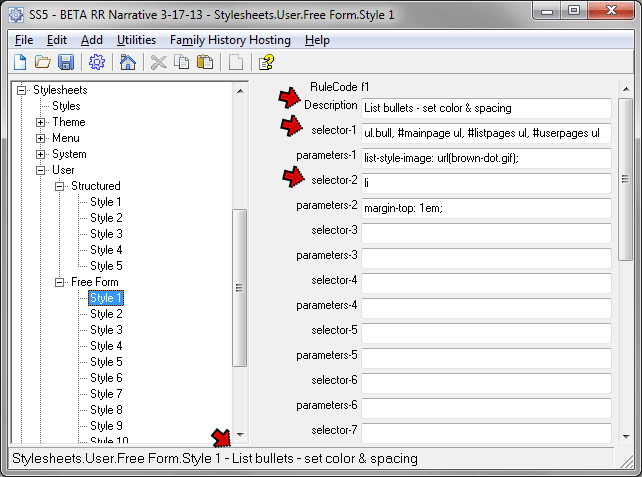642x477 pixels.
Task: Click the Copy toolbar icon
Action: [x=181, y=63]
